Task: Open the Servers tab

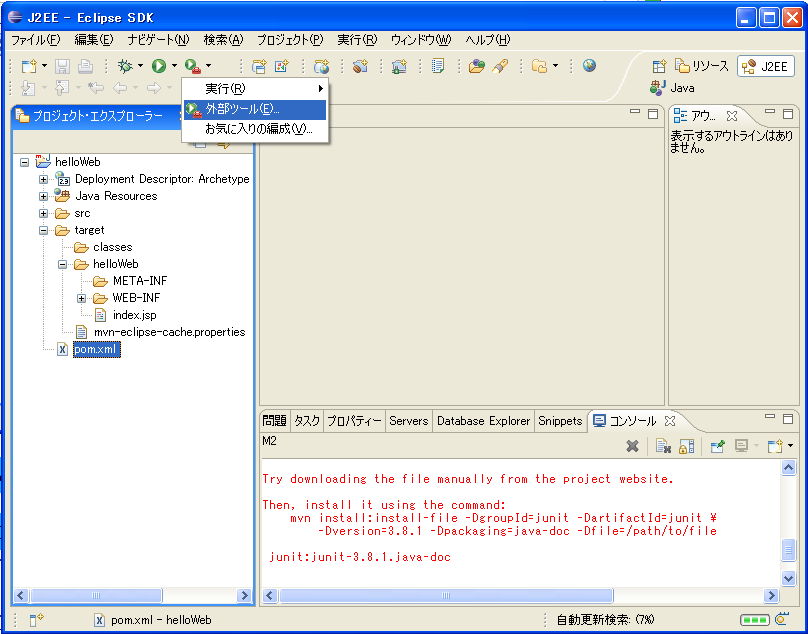Action: tap(408, 421)
